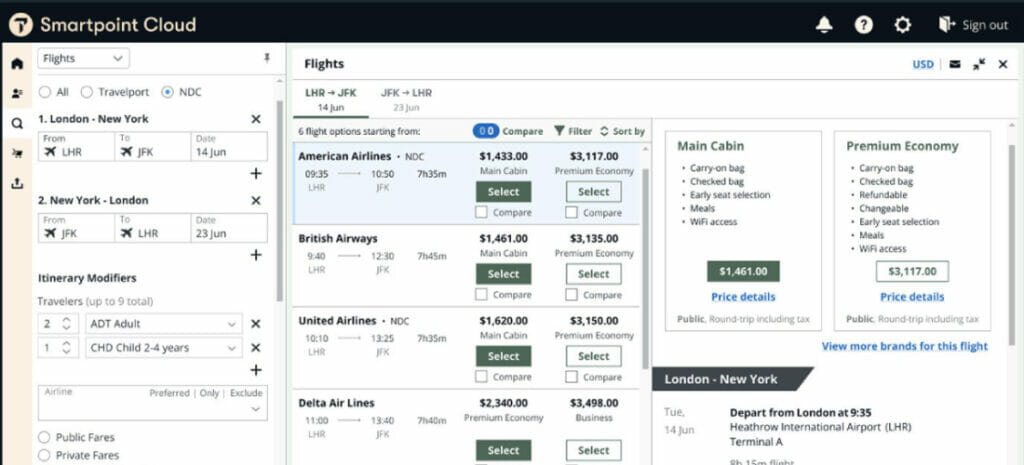Expand the Airline preference dropdown
The width and height of the screenshot is (1024, 465).
pos(255,409)
